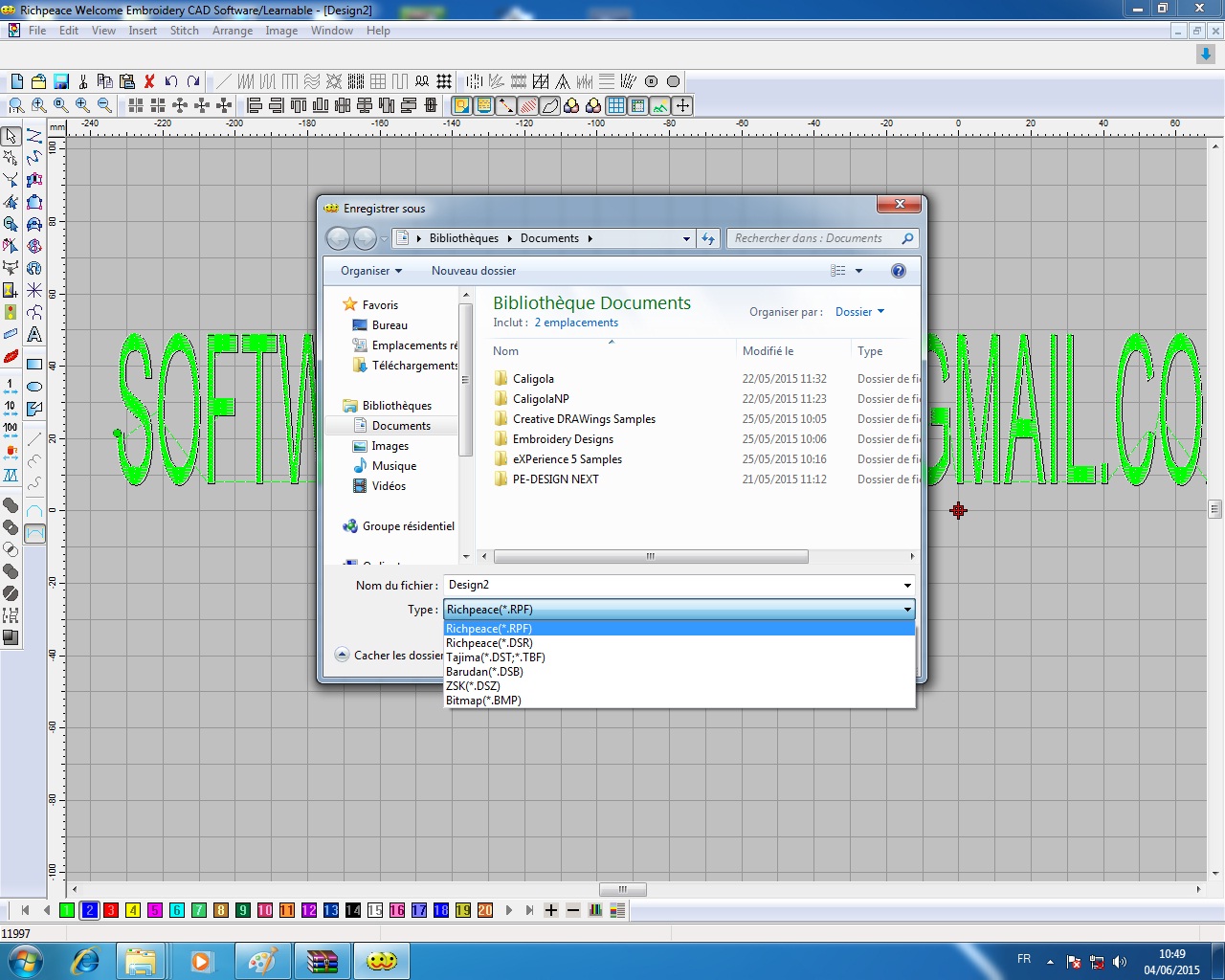The width and height of the screenshot is (1225, 980).
Task: Open the Stitch menu
Action: tap(185, 31)
